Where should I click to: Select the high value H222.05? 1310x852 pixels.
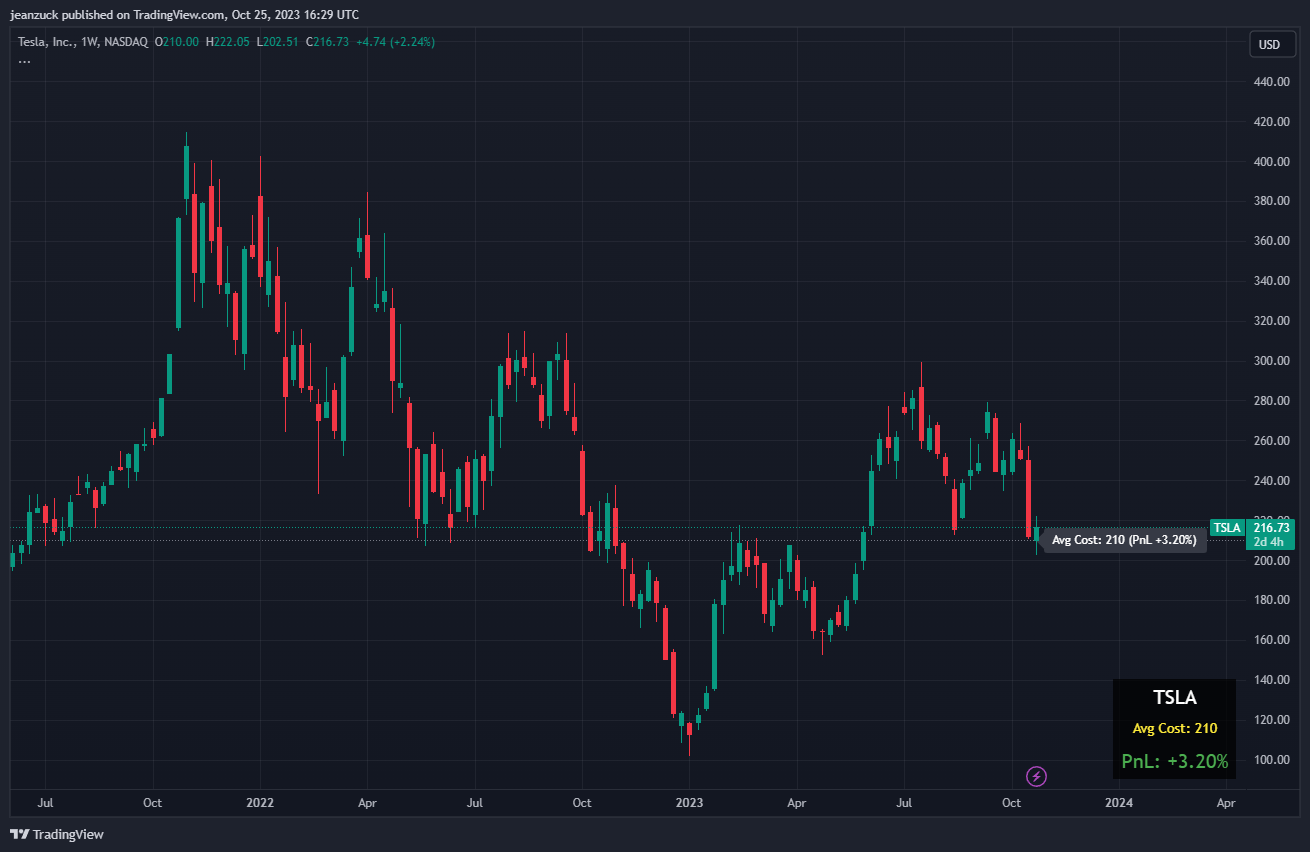[229, 42]
